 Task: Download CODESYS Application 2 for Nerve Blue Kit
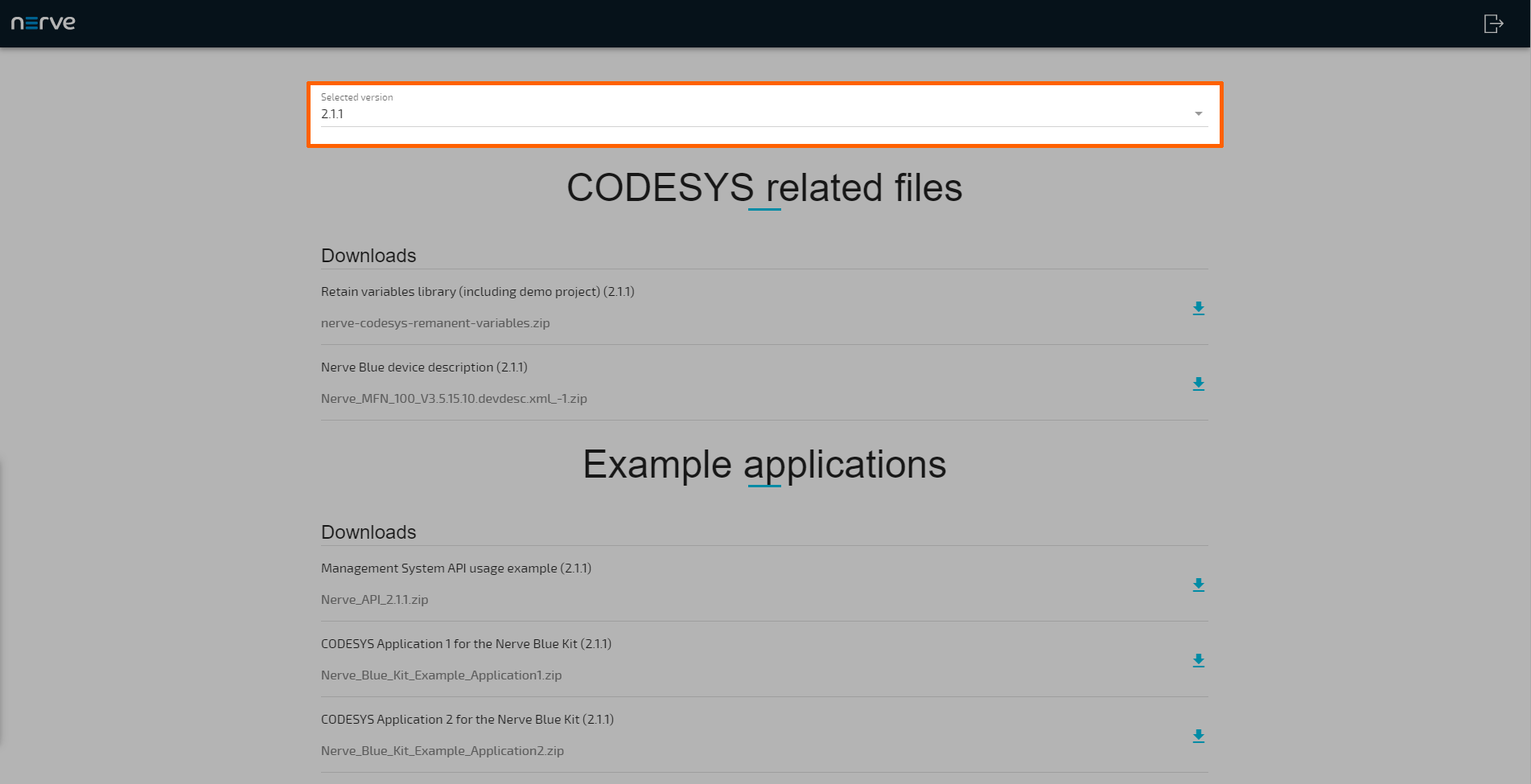pyautogui.click(x=1198, y=736)
